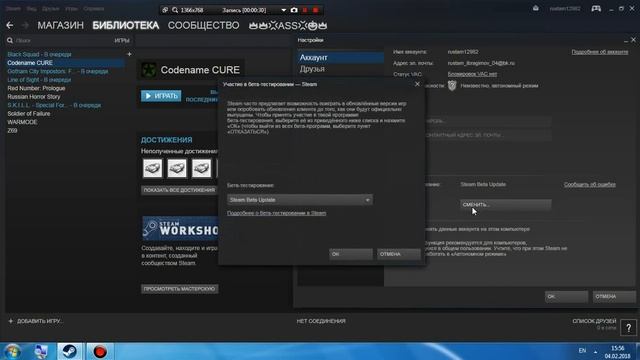This screenshot has height=360, width=640.
Task: Select WARMODE in the games list
Action: [x=22, y=122]
